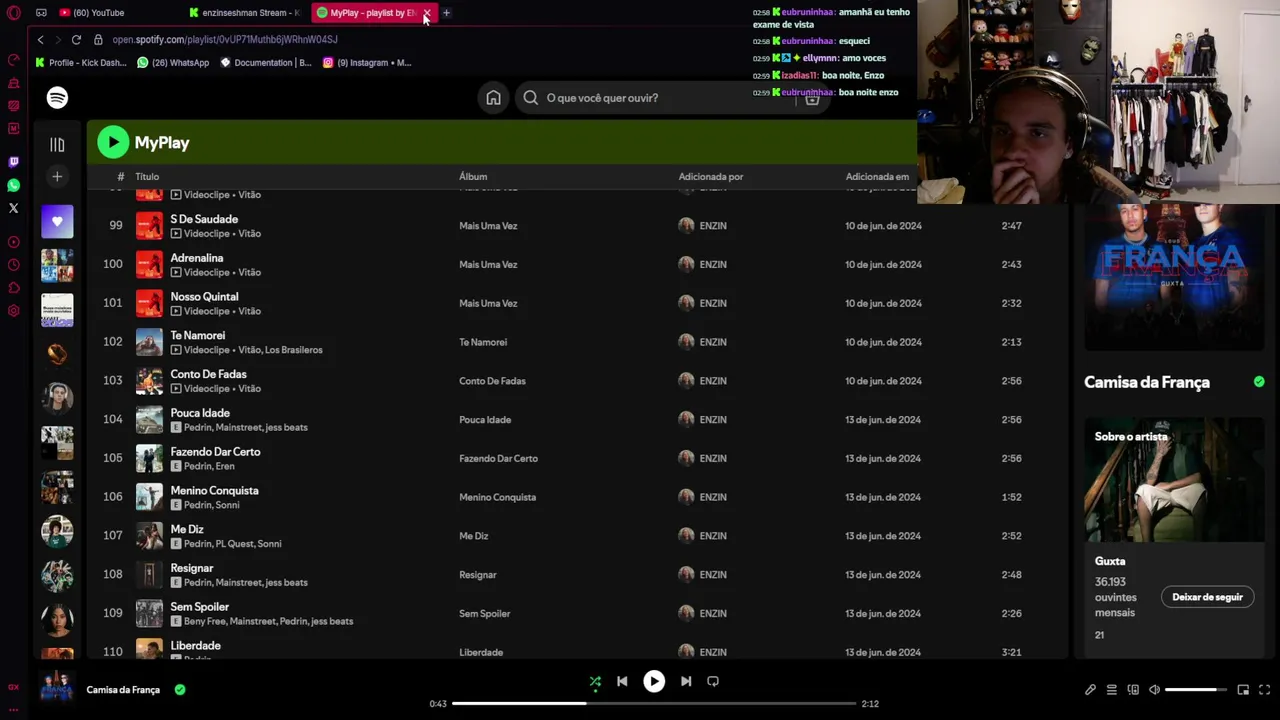Open the miniplayer

pos(1243,690)
